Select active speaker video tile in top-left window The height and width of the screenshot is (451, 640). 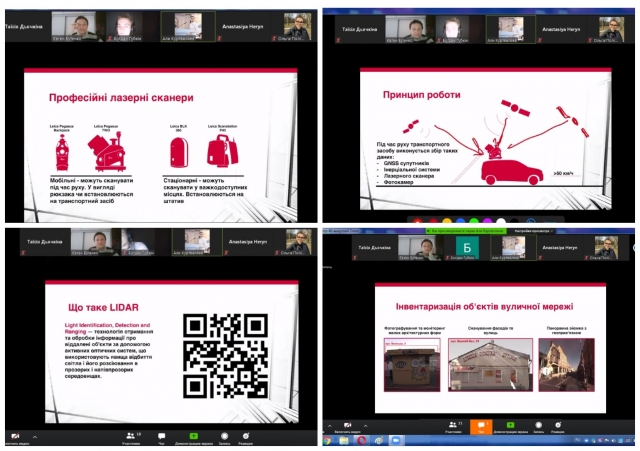click(188, 27)
